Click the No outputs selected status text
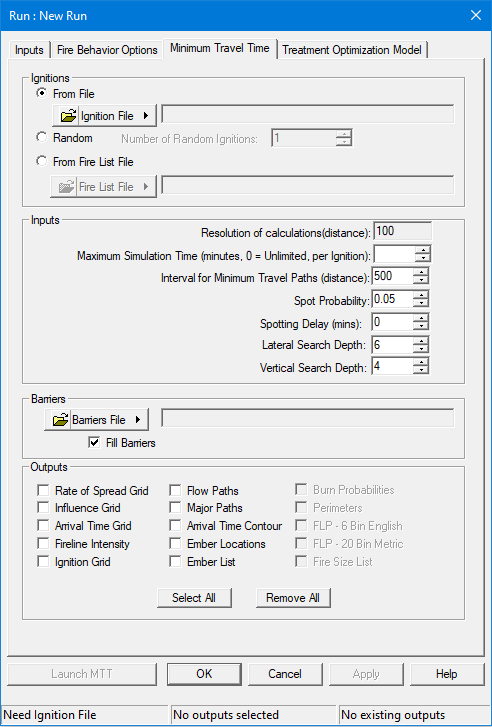The image size is (492, 727). click(x=226, y=715)
